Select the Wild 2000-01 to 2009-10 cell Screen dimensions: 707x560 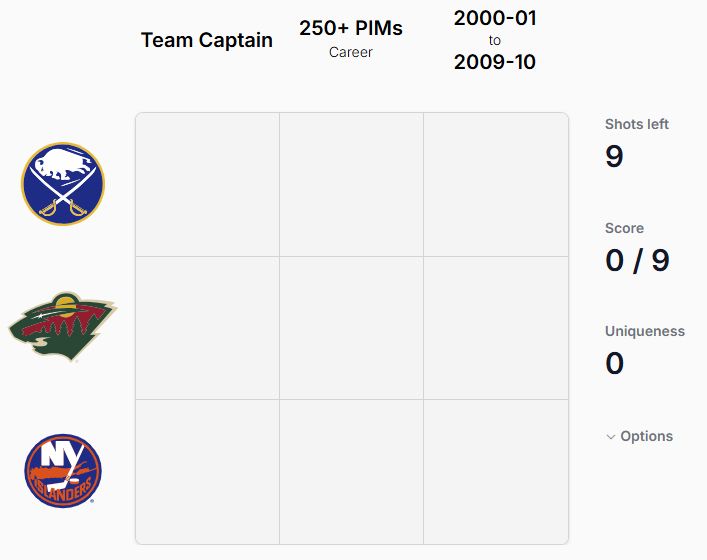tap(496, 328)
